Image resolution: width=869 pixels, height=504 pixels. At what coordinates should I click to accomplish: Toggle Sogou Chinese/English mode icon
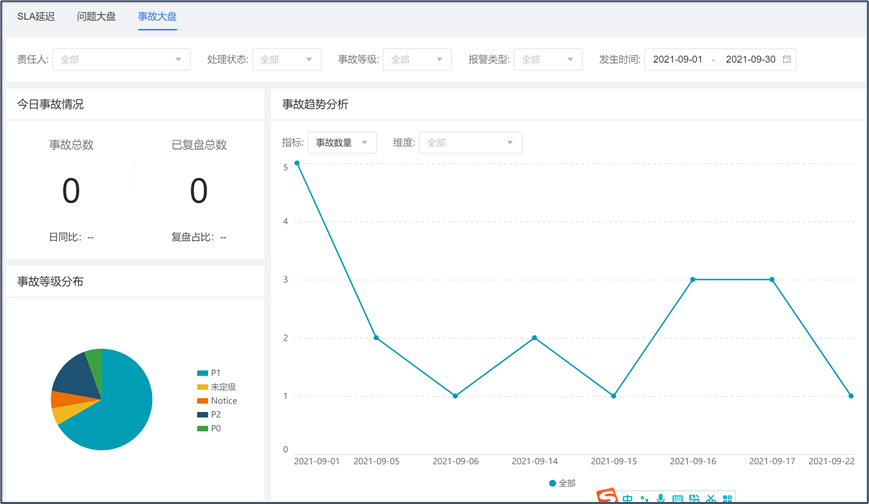click(627, 498)
